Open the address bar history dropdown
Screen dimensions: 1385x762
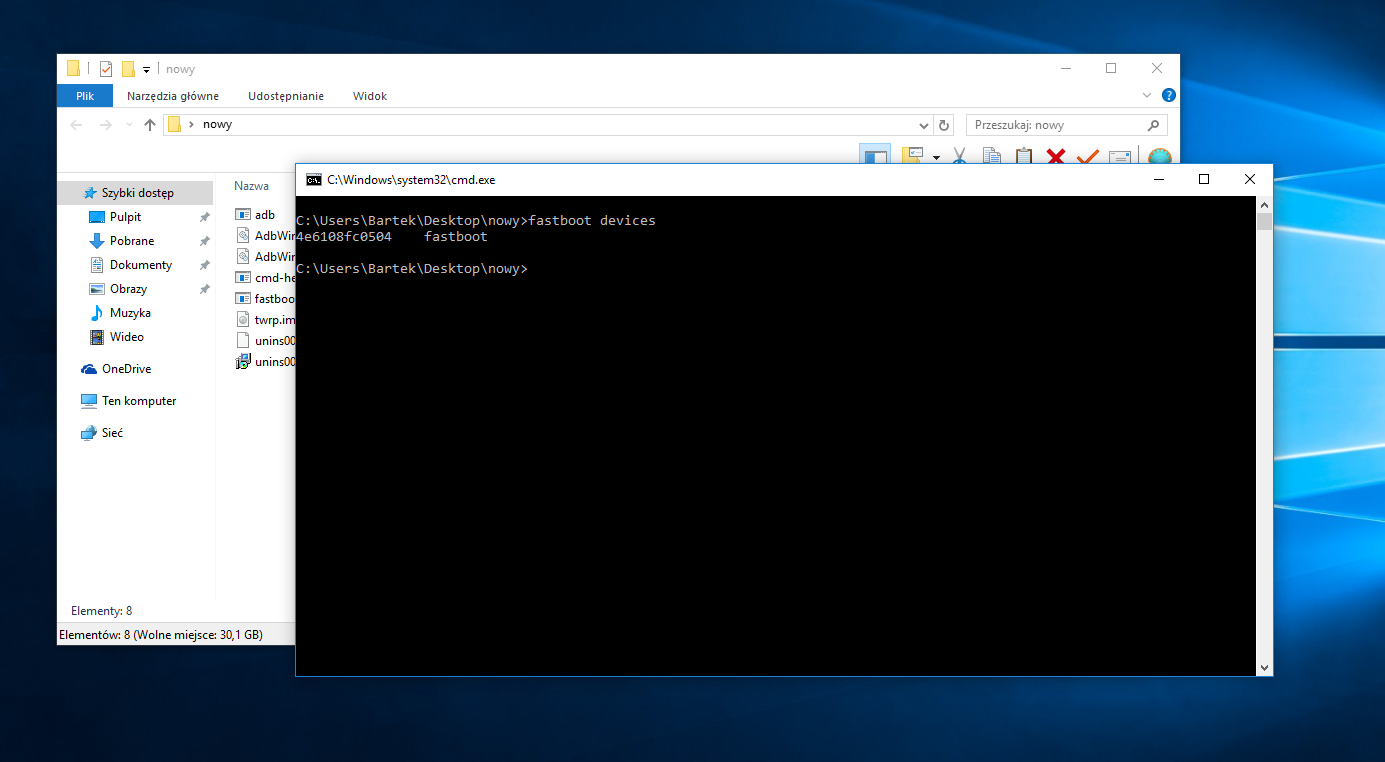(x=924, y=125)
